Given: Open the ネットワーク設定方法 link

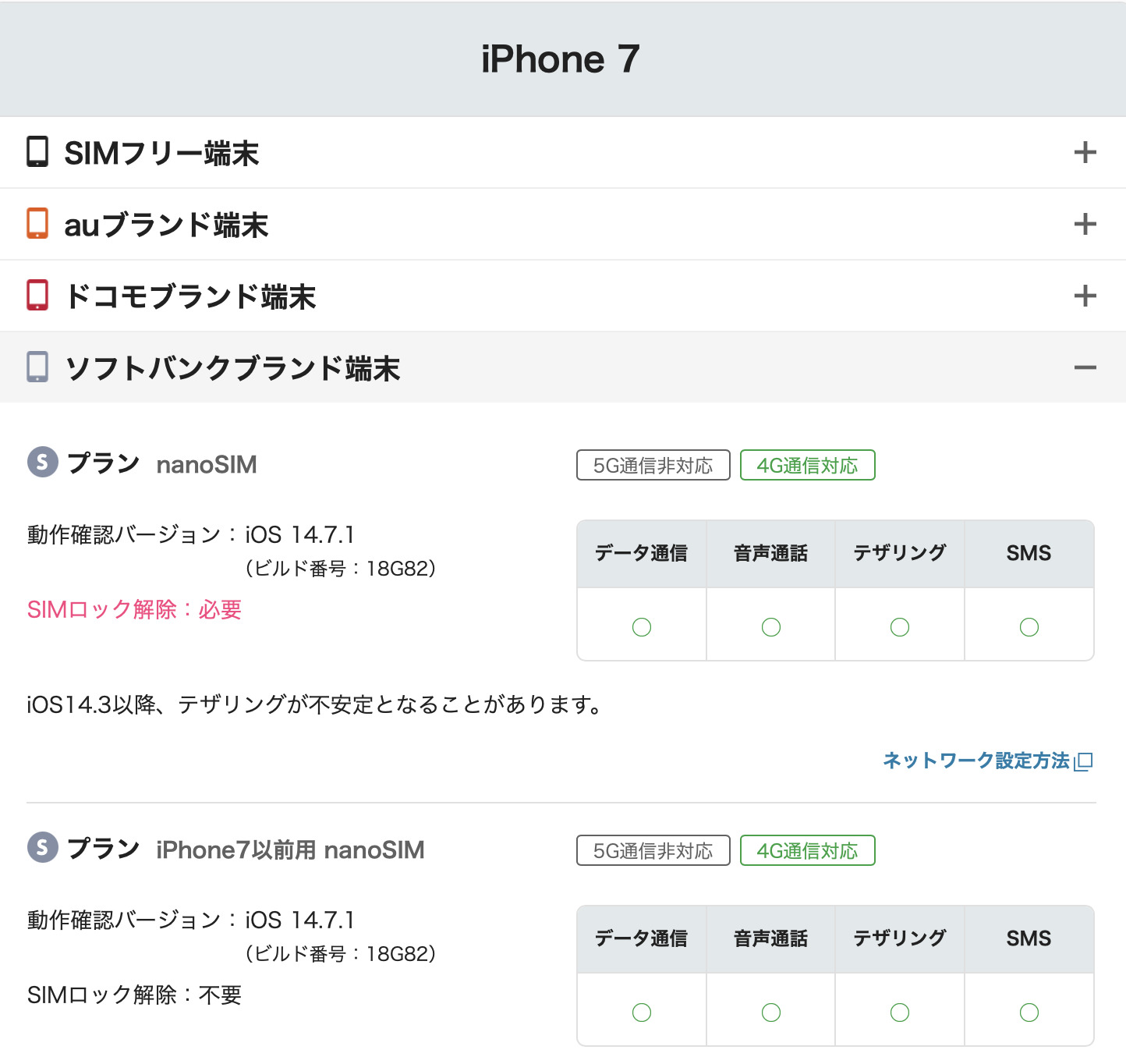Looking at the screenshot, I should (x=976, y=761).
